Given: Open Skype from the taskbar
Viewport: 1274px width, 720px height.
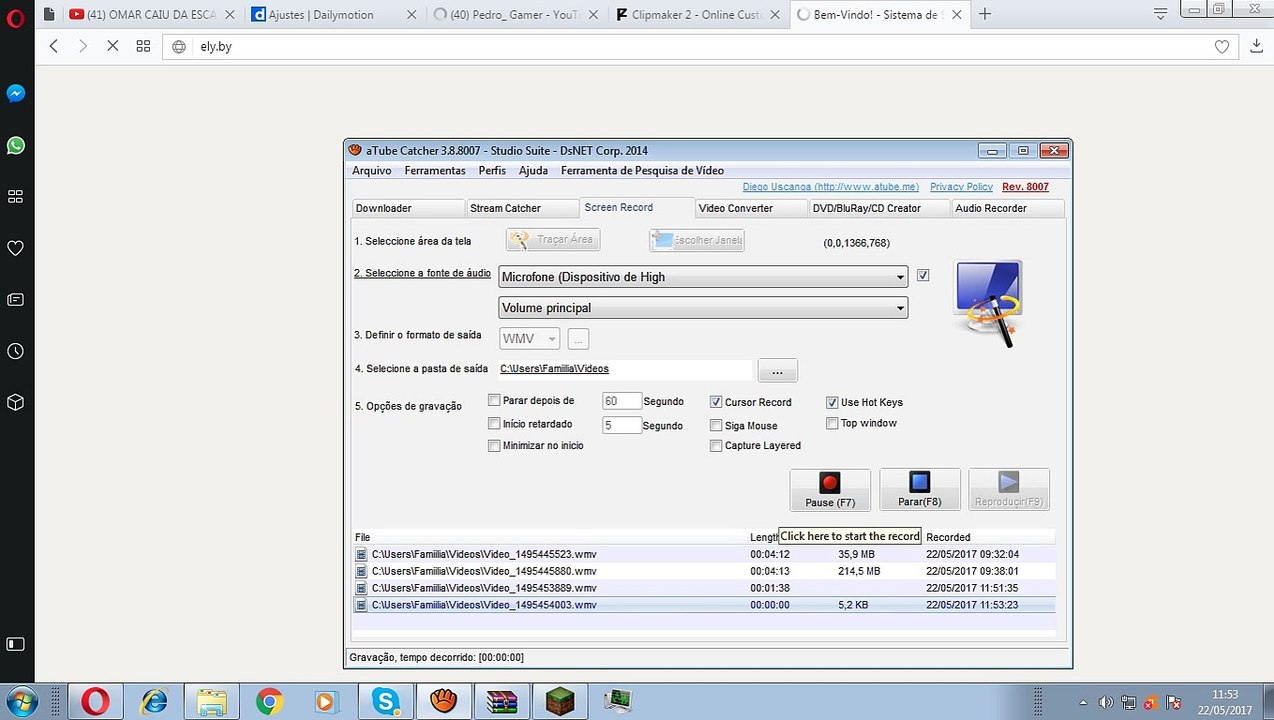Looking at the screenshot, I should click(385, 702).
